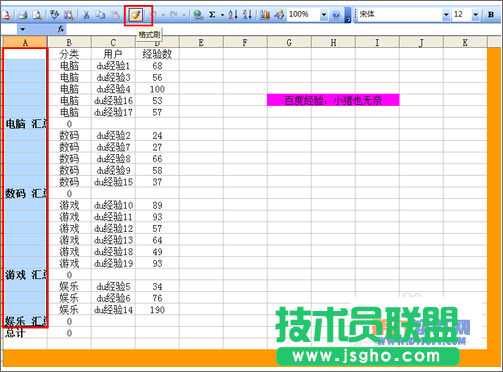The image size is (503, 372).
Task: Click the Cut scissors icon
Action: [x=86, y=15]
